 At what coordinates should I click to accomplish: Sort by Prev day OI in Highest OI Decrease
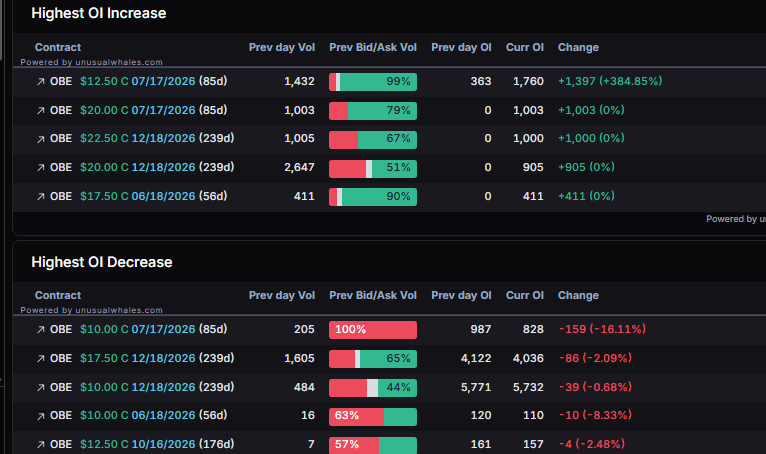461,295
